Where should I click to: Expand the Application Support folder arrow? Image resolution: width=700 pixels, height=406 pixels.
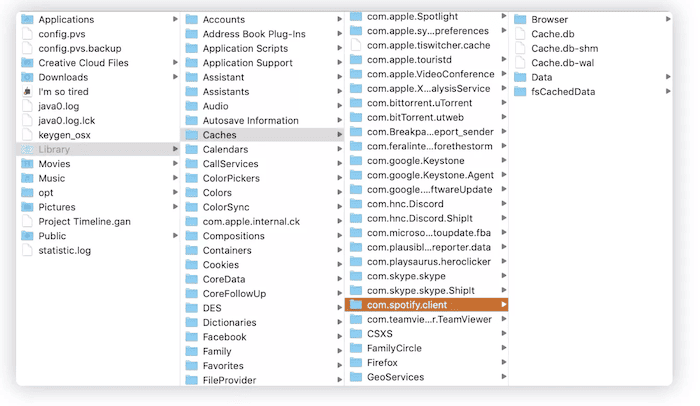[340, 63]
